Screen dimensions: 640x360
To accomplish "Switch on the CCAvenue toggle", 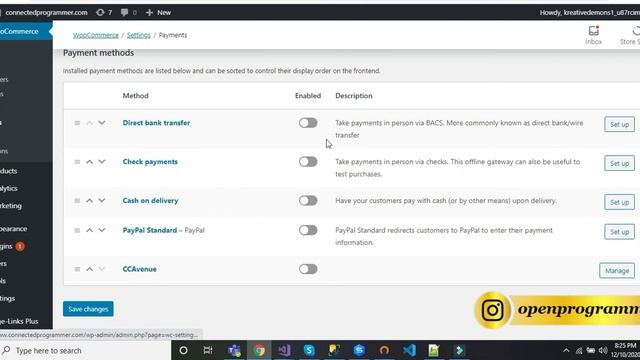I will (x=308, y=269).
